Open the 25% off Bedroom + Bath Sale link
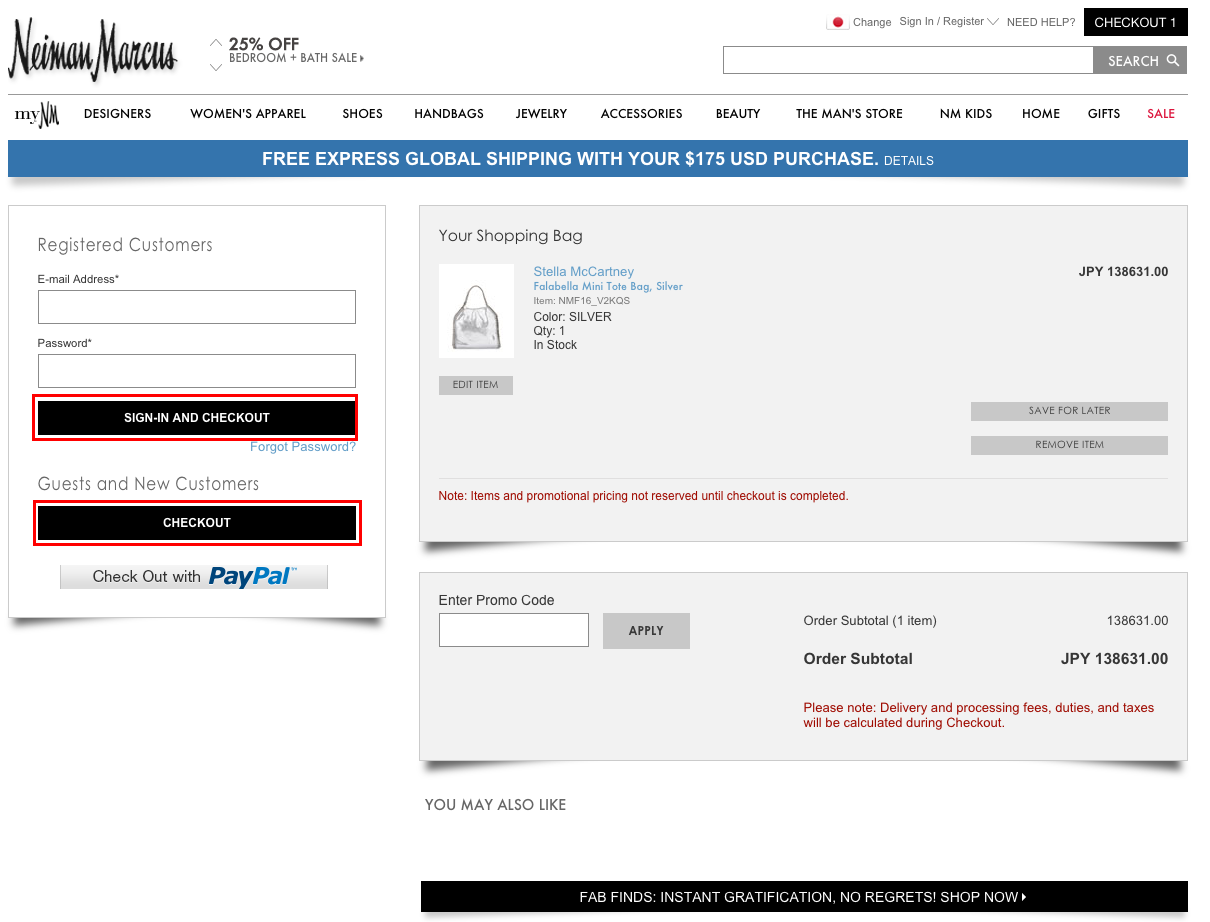 [296, 50]
